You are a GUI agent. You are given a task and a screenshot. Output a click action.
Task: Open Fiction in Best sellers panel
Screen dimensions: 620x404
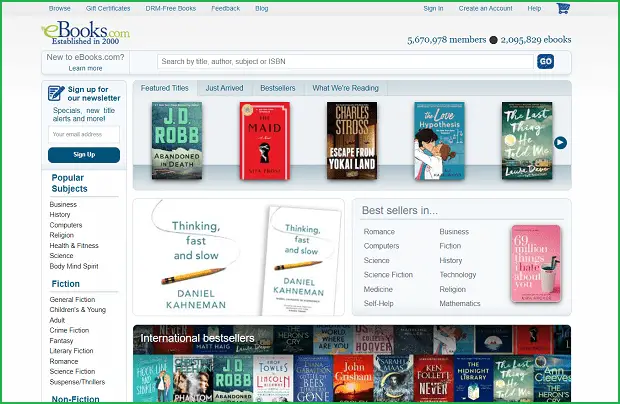pyautogui.click(x=450, y=246)
